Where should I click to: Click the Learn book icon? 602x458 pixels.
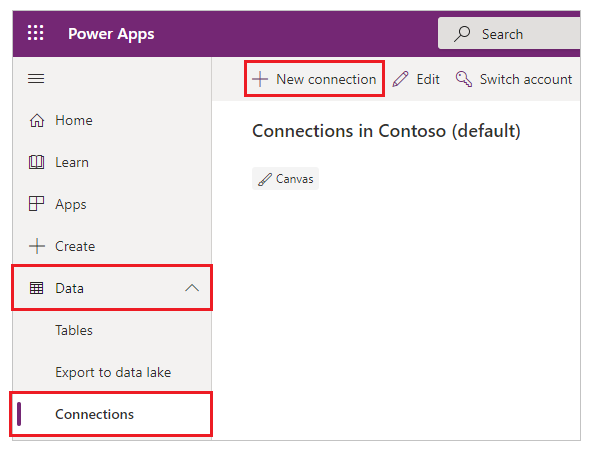coord(36,162)
